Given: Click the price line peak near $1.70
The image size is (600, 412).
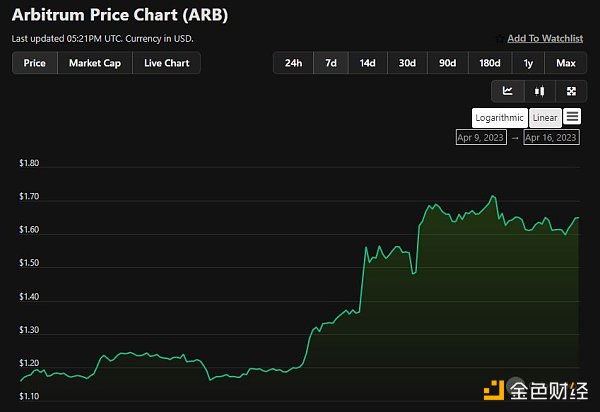Looking at the screenshot, I should 493,196.
